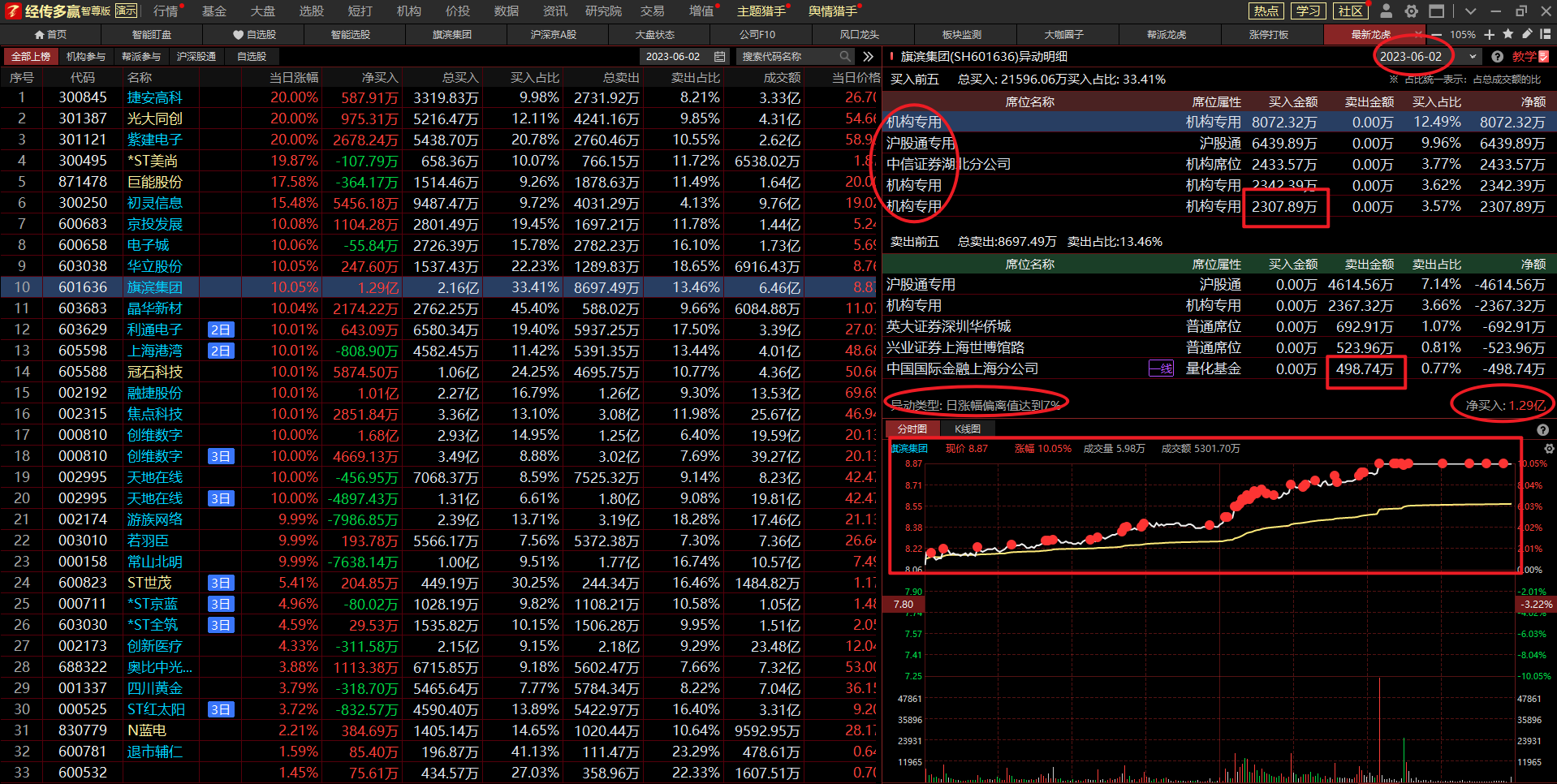Image resolution: width=1557 pixels, height=784 pixels.
Task: Select stock code 600781 退市辅仁 row
Action: tap(438, 752)
